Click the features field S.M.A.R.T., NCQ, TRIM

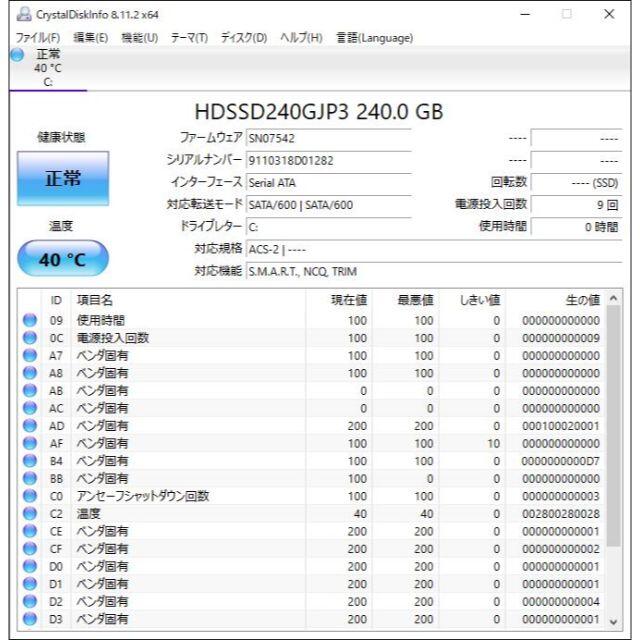(x=434, y=271)
